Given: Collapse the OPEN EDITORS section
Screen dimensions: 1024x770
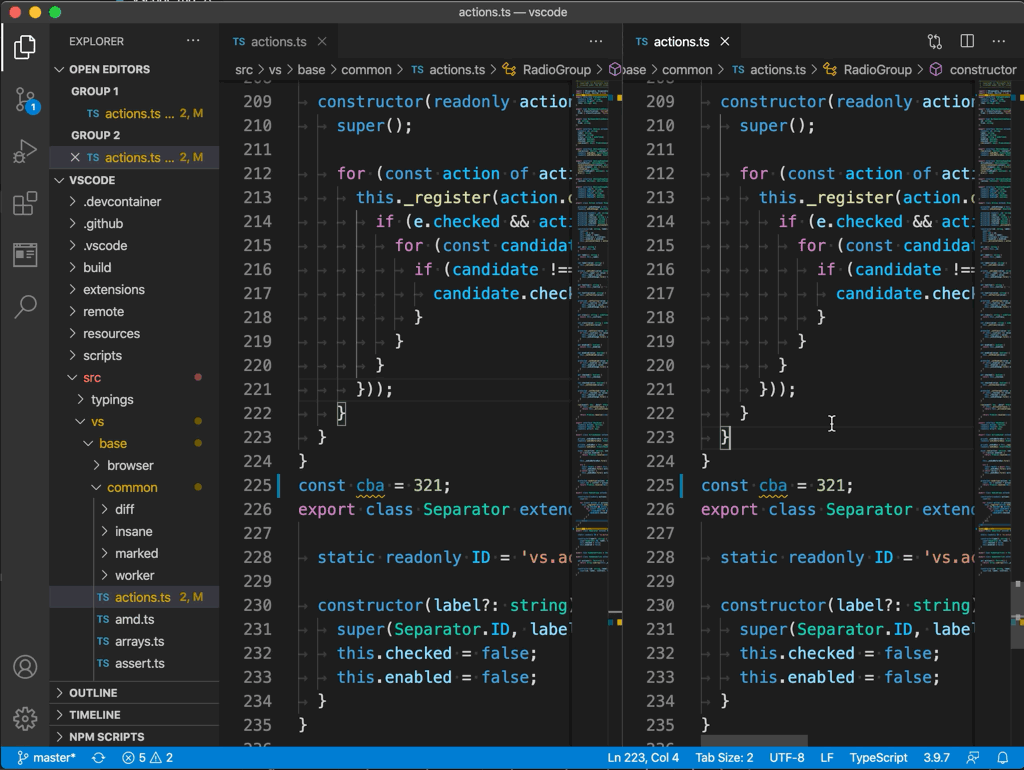Looking at the screenshot, I should (x=109, y=69).
